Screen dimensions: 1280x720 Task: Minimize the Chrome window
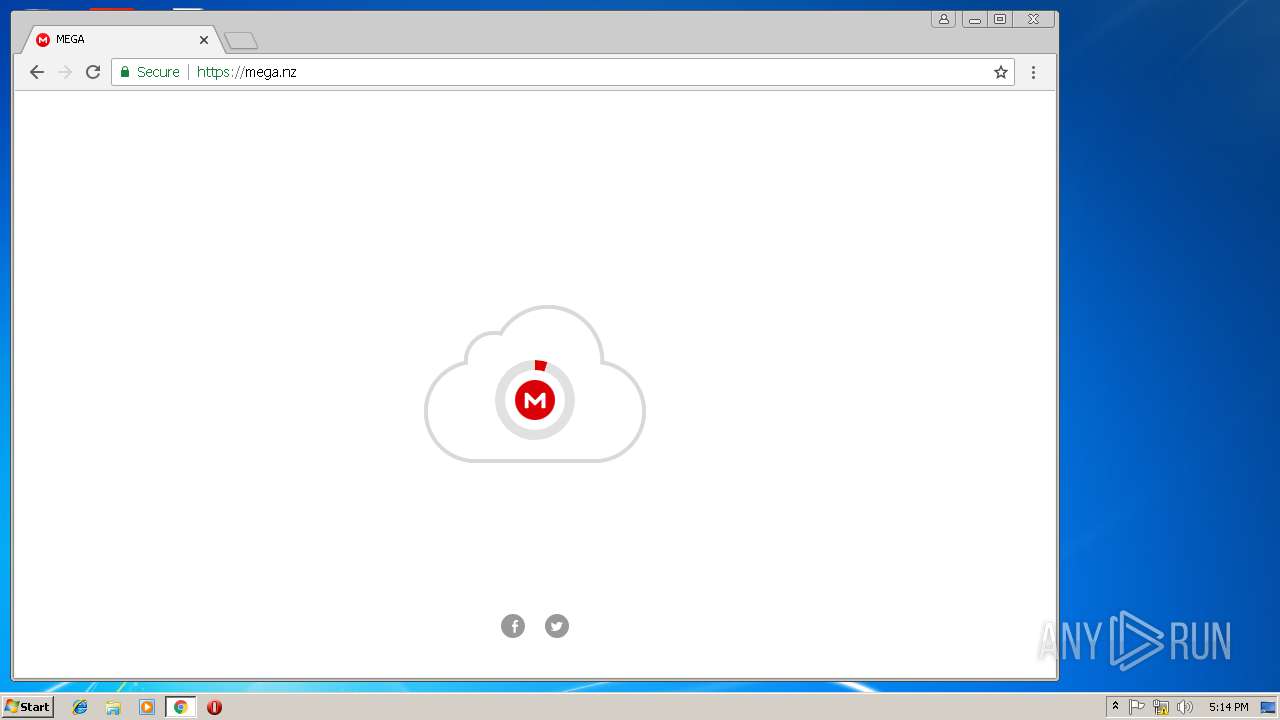coord(974,19)
